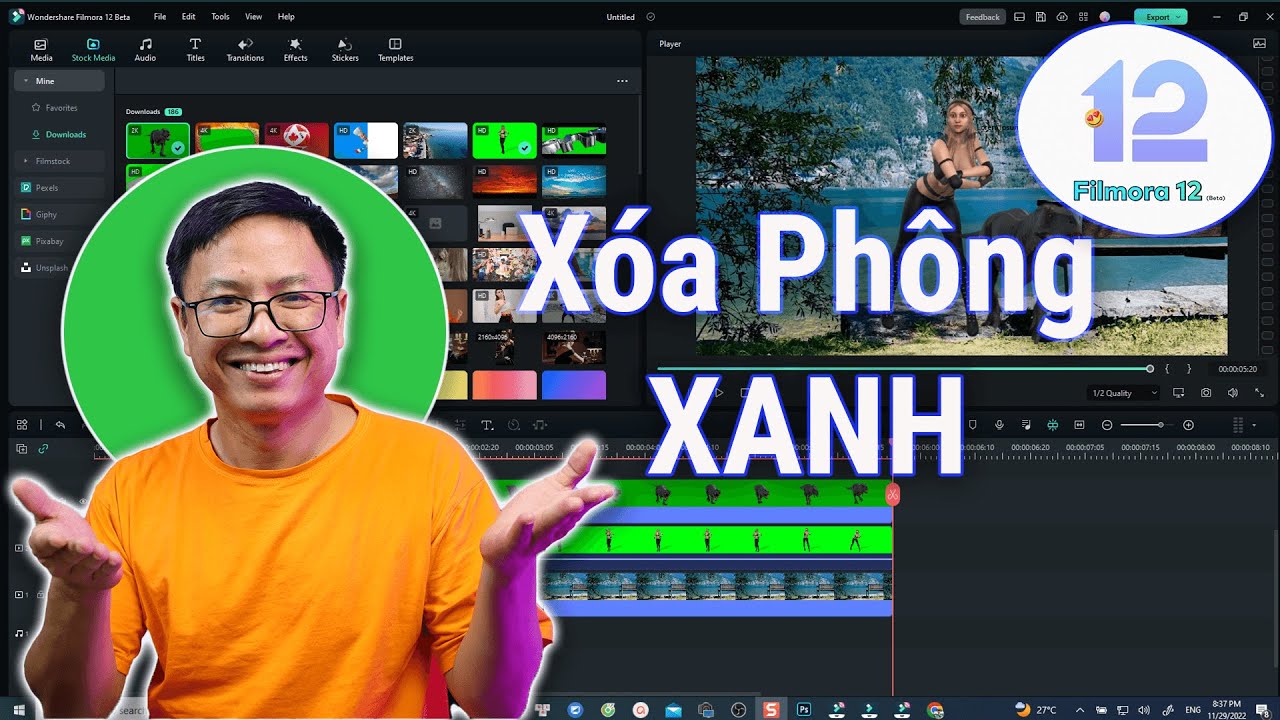Viewport: 1280px width, 720px height.
Task: Open the player display settings dropdown
Action: (x=1178, y=393)
